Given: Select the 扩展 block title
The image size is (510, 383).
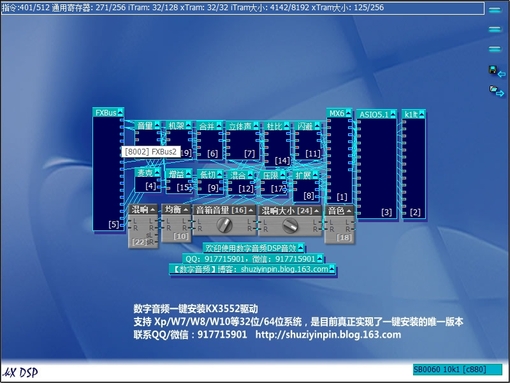Looking at the screenshot, I should click(303, 175).
